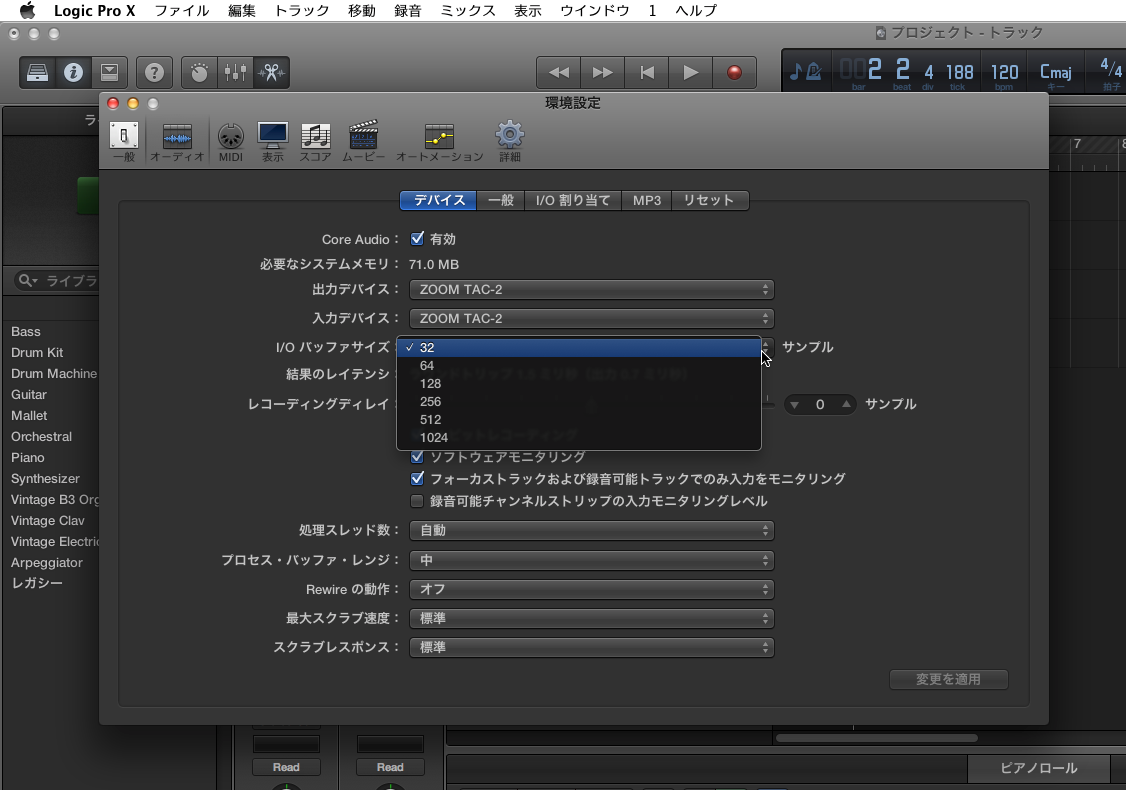Start playback with Play button
This screenshot has height=790, width=1126.
coord(690,73)
